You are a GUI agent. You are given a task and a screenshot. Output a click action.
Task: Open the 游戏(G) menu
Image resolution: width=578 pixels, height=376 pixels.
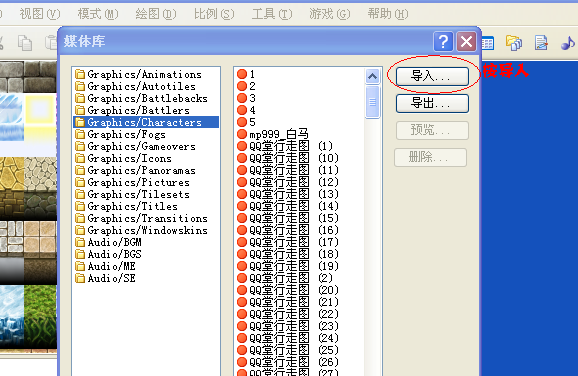330,14
